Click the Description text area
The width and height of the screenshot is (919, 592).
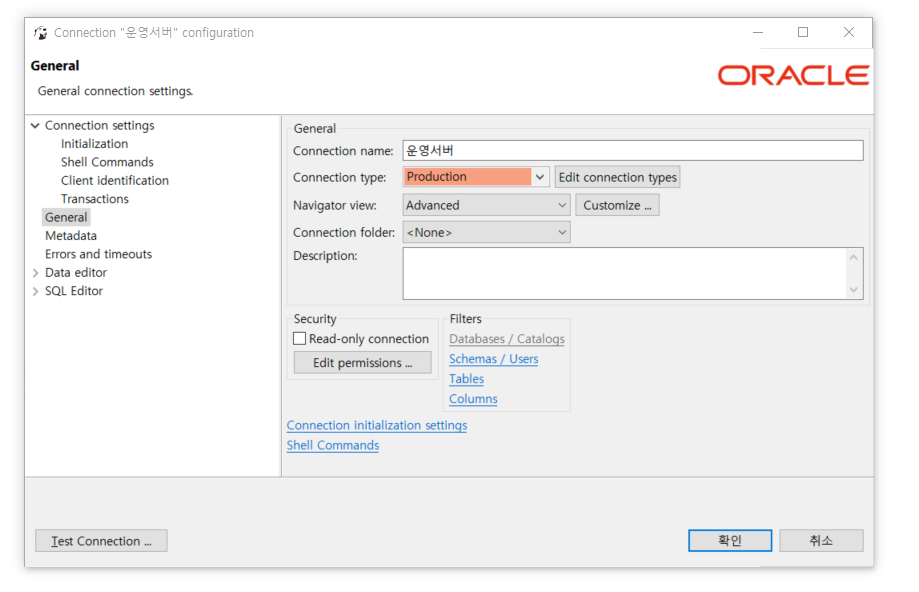pos(625,273)
